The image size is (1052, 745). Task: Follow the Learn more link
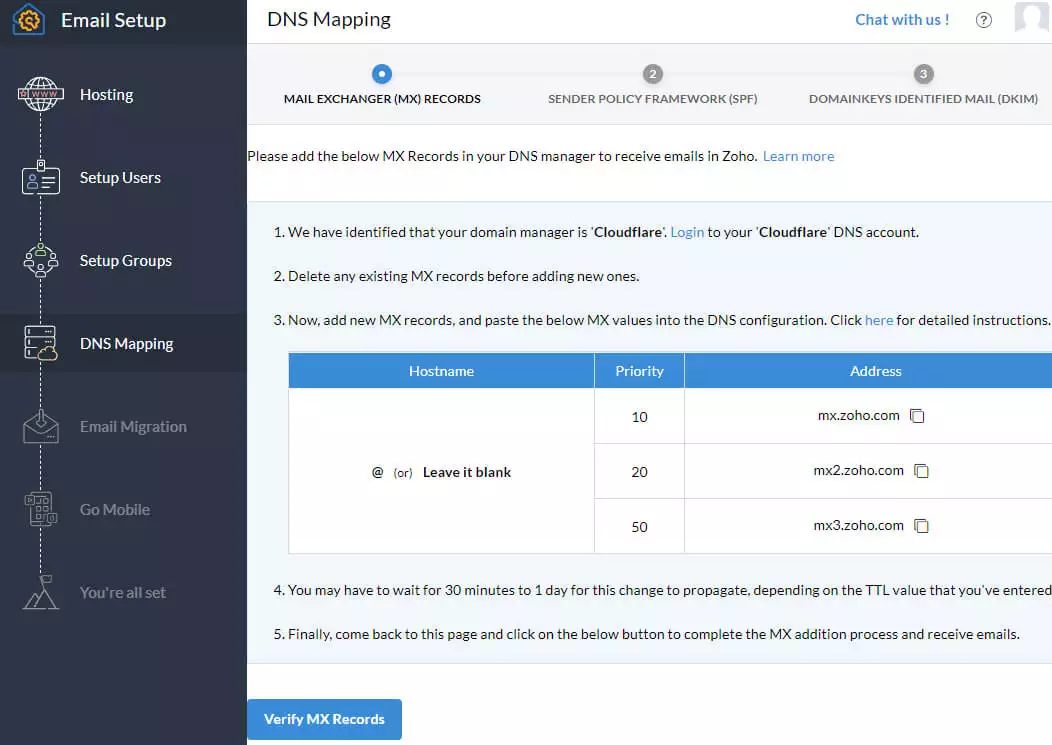tap(798, 156)
